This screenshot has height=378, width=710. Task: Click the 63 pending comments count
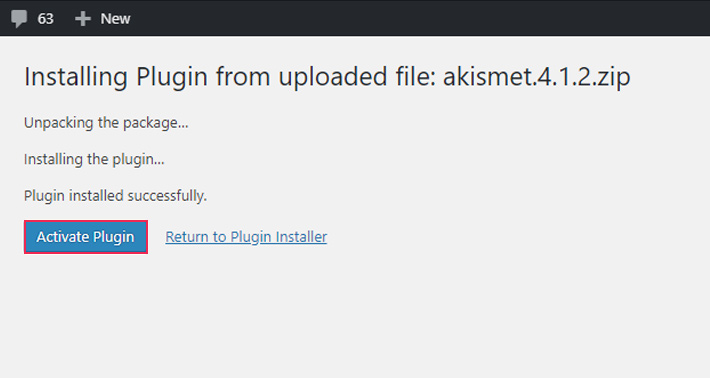tap(45, 19)
